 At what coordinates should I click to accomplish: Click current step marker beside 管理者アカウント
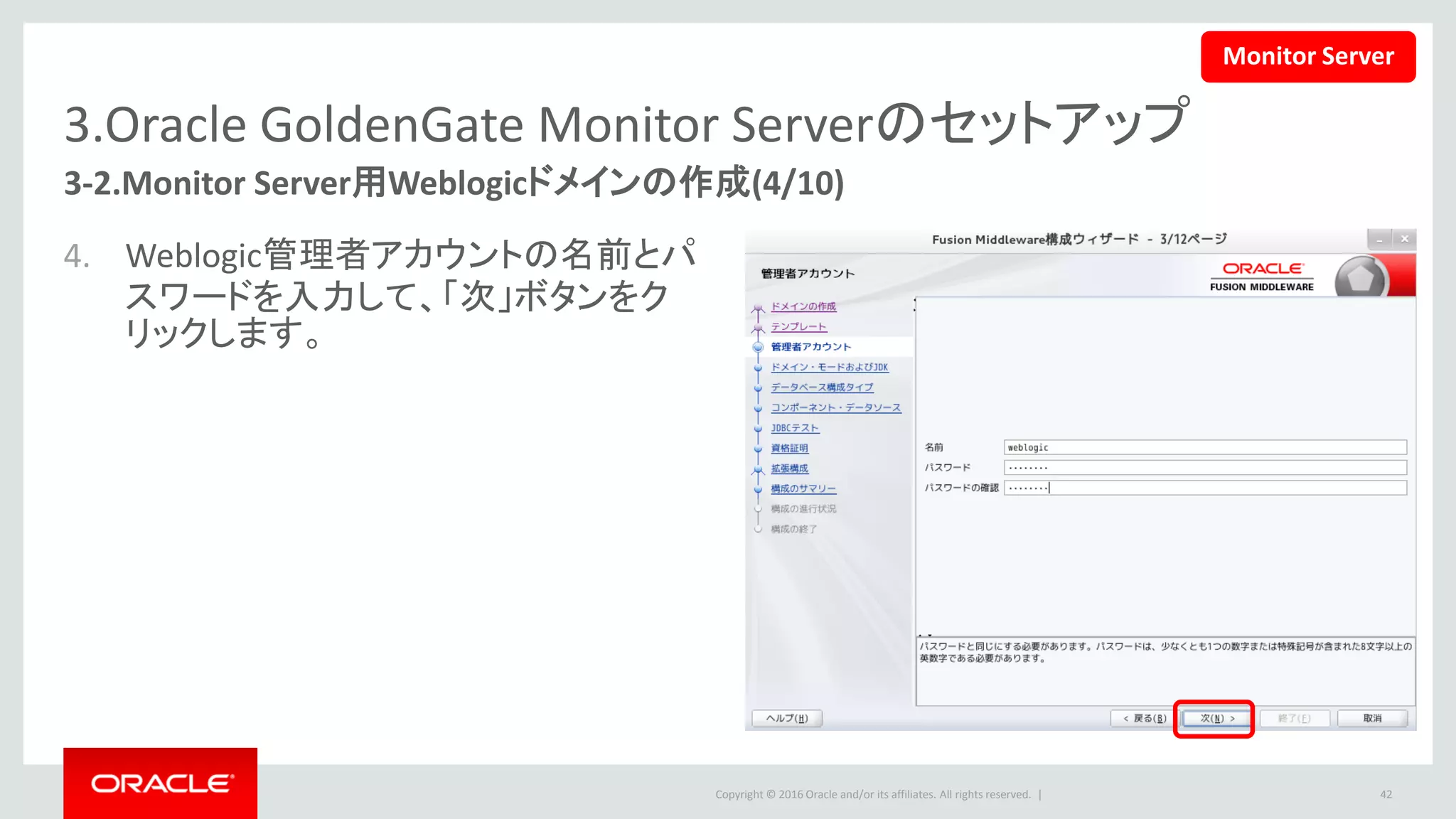click(x=758, y=347)
